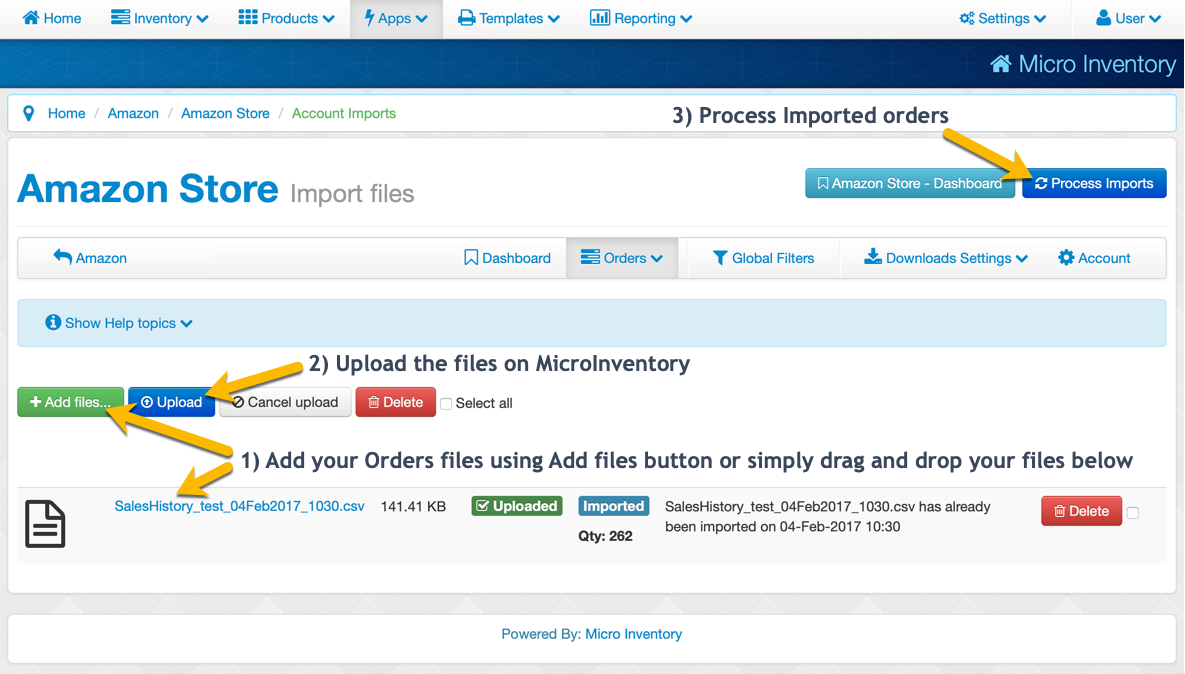Click the refresh icon on Process Imports

coord(1041,184)
